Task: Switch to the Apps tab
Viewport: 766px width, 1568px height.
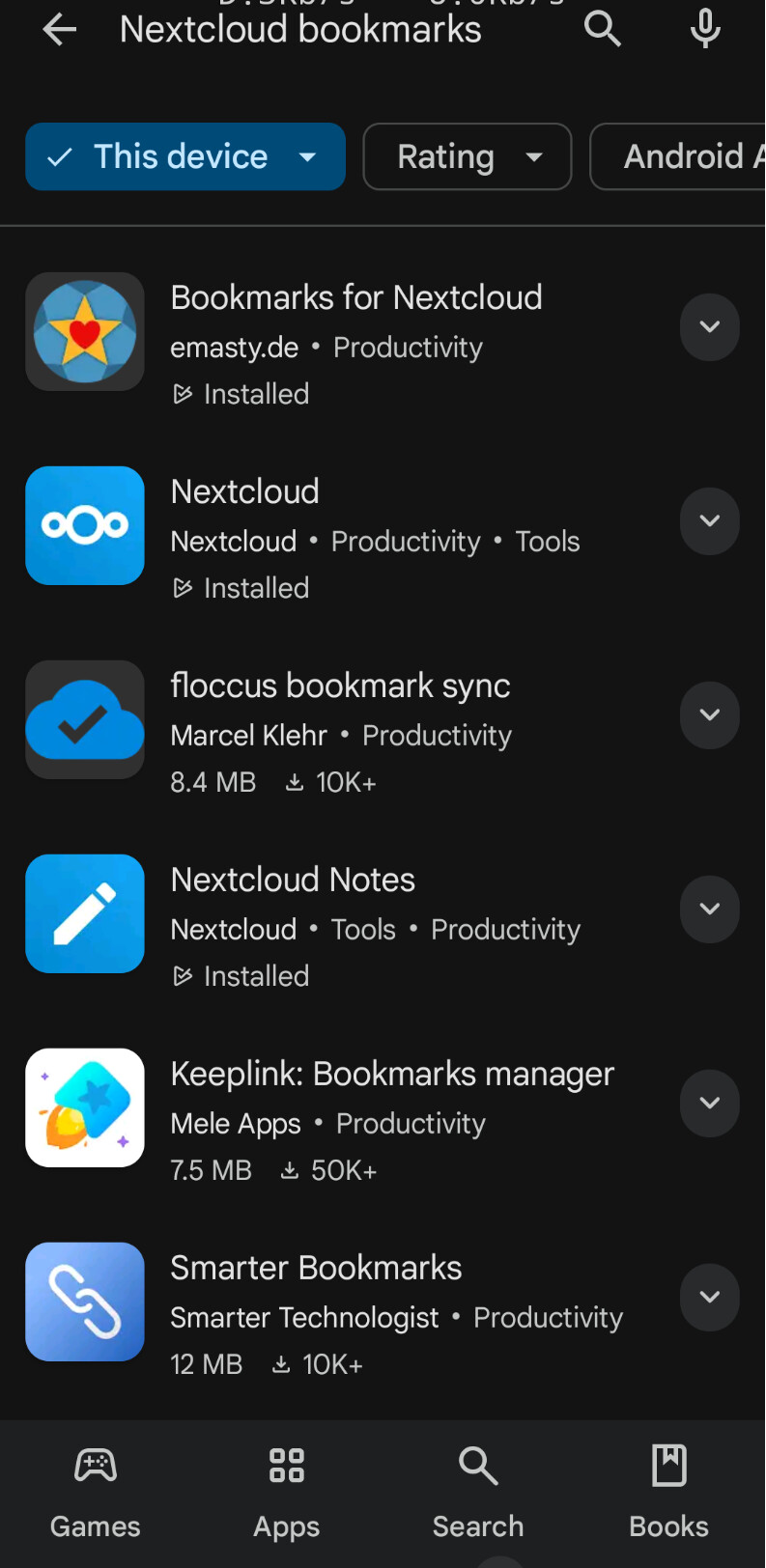Action: [287, 1492]
